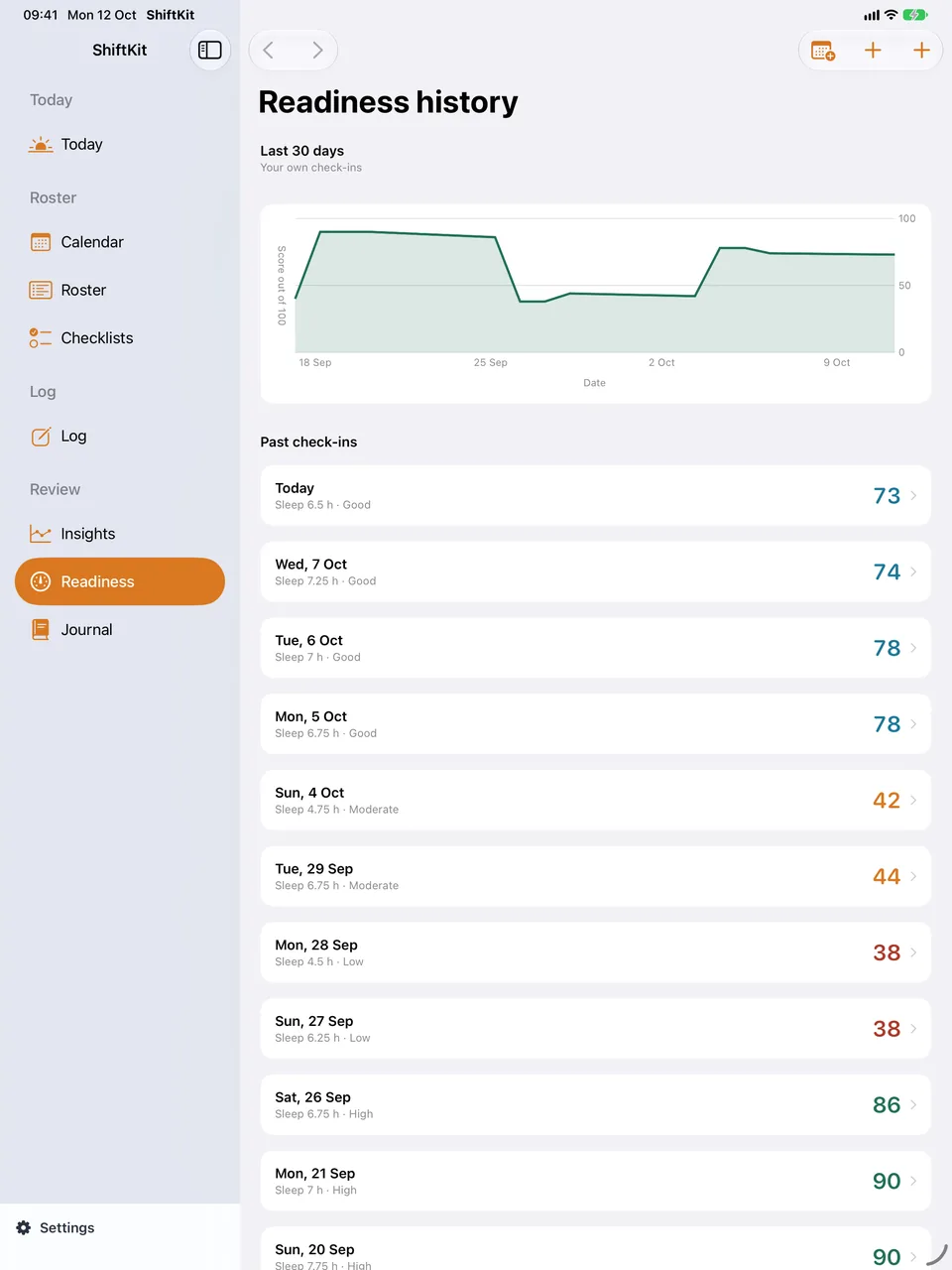Select the Readiness sidebar item
The image size is (952, 1270).
coord(120,581)
